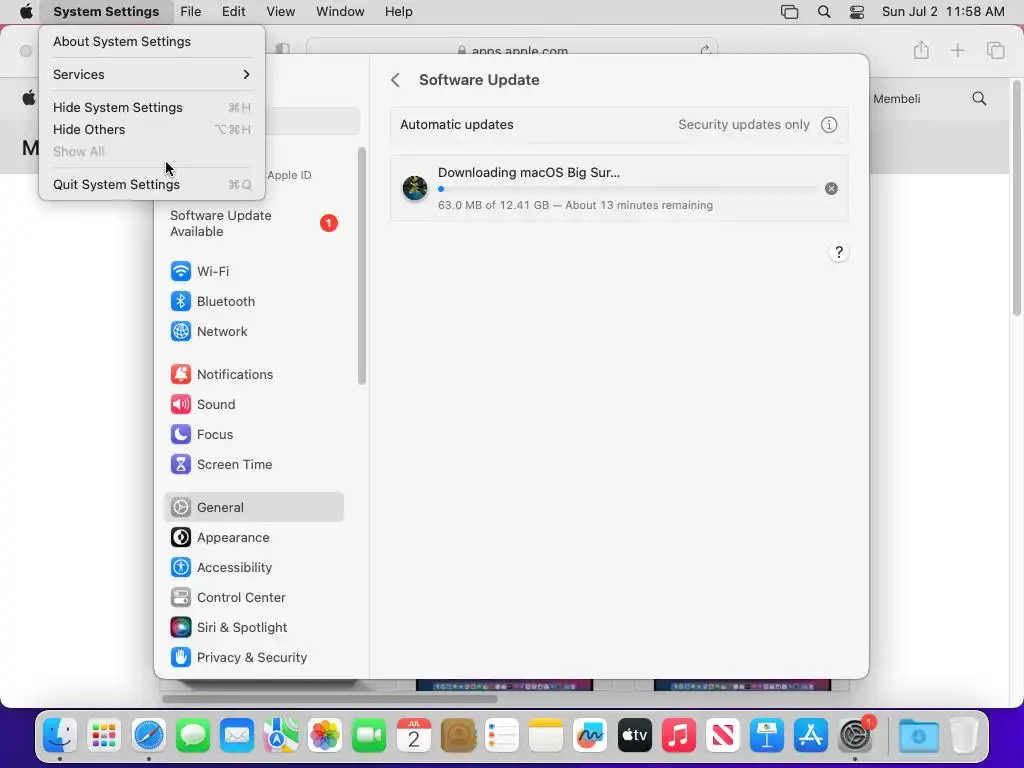Click the Automatic updates info icon
This screenshot has height=768, width=1024.
(829, 125)
